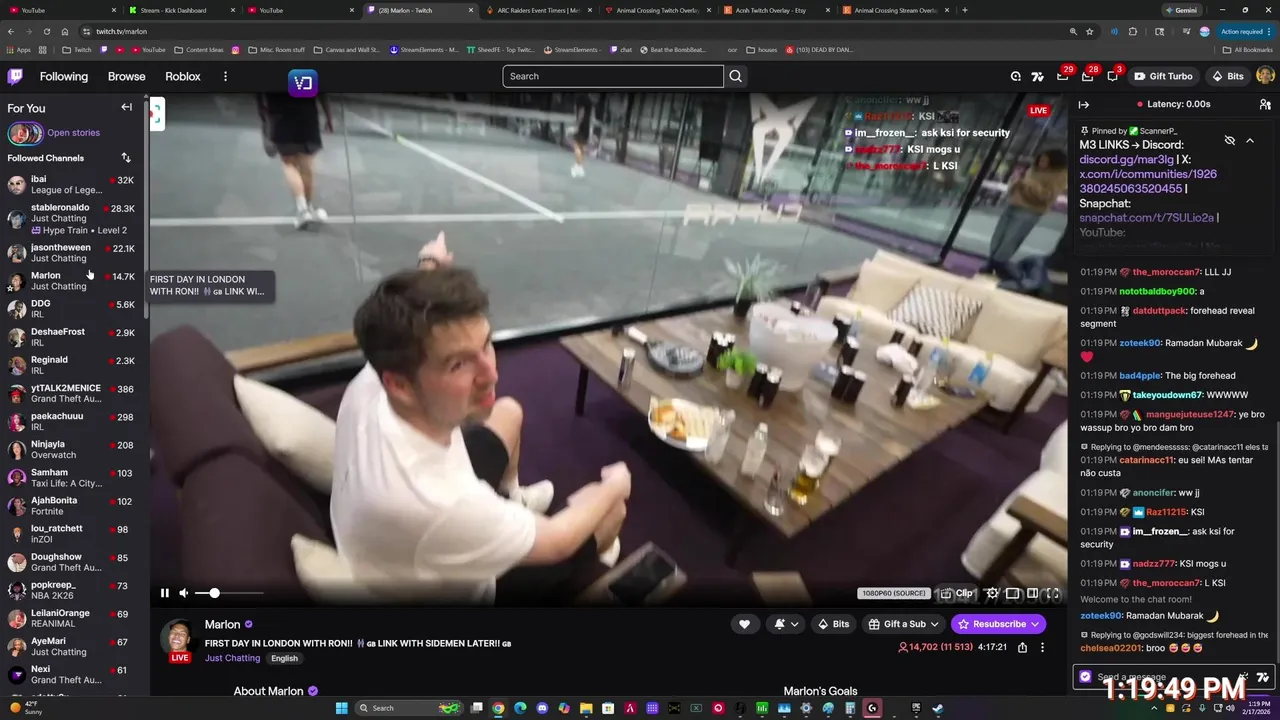Open the notification bell dropdown
The image size is (1280, 720).
point(787,624)
